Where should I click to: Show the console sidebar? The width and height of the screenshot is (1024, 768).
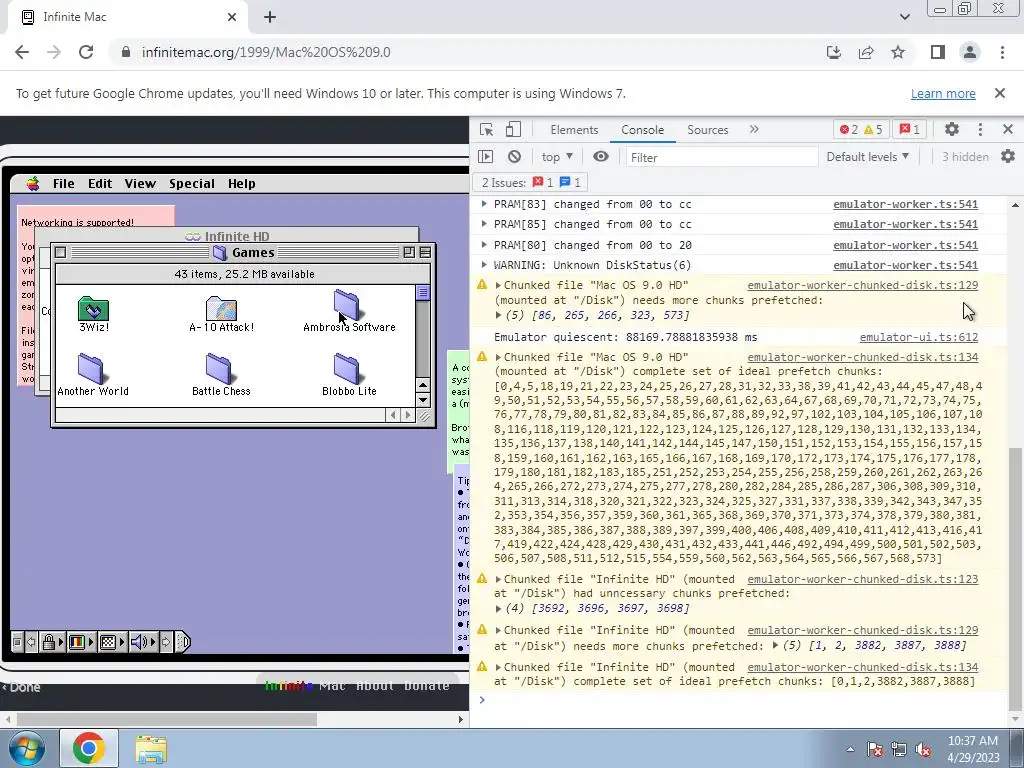[x=486, y=157]
